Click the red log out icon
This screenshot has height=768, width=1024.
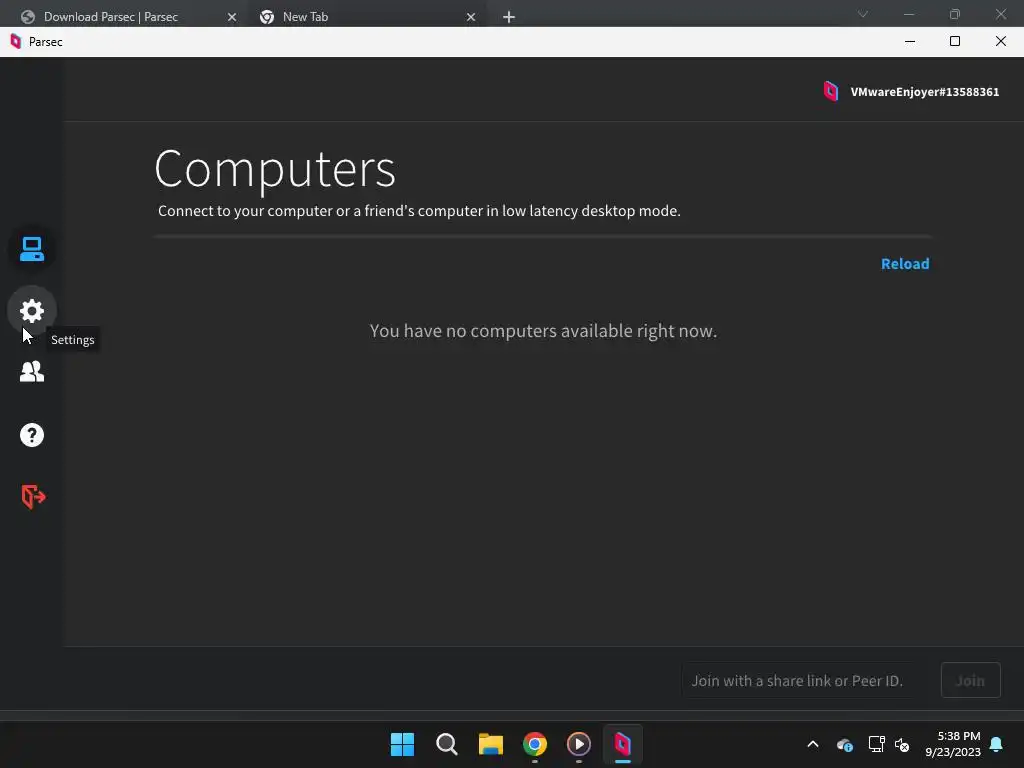point(33,496)
